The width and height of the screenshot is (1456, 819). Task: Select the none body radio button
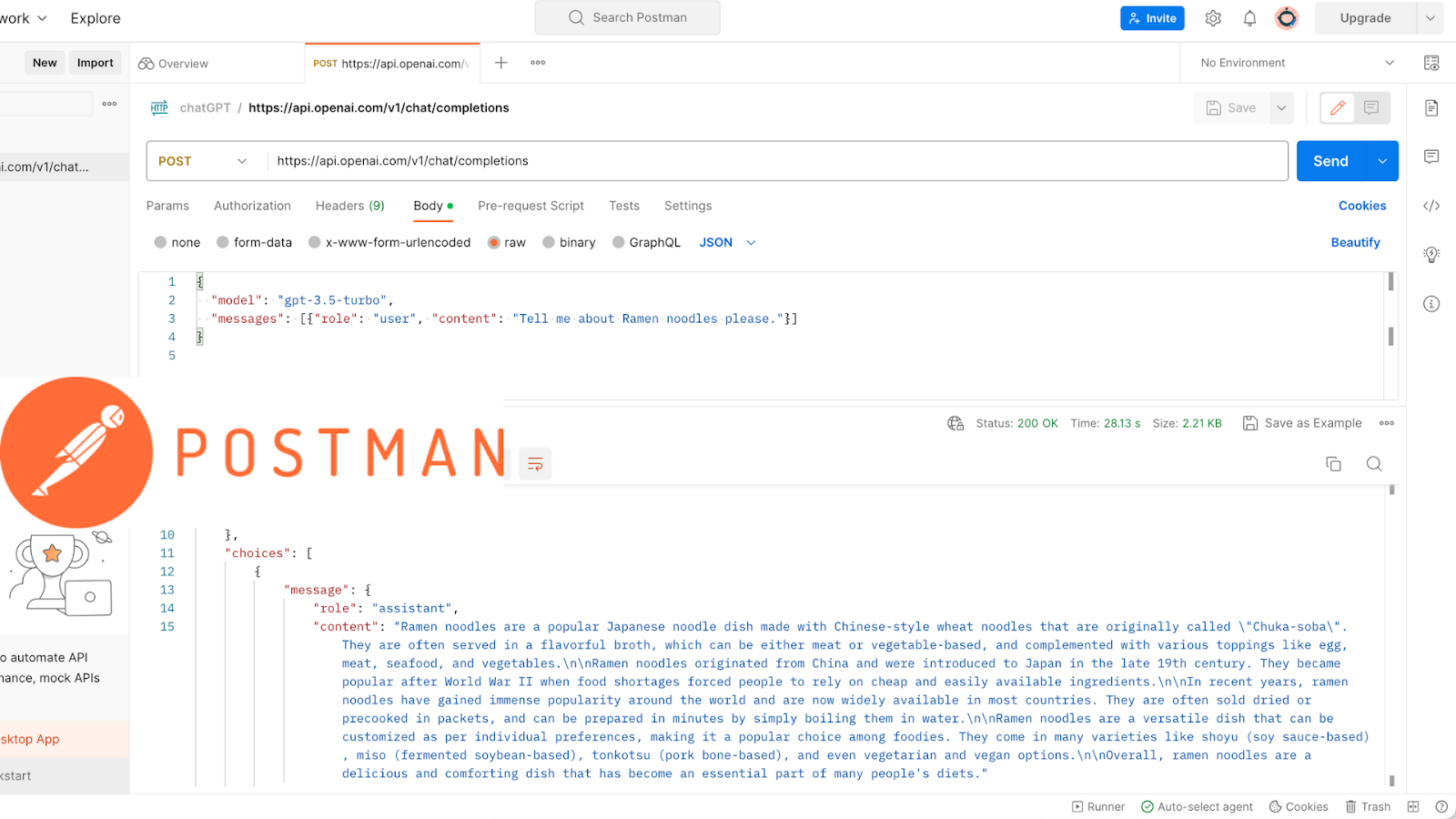pyautogui.click(x=160, y=242)
